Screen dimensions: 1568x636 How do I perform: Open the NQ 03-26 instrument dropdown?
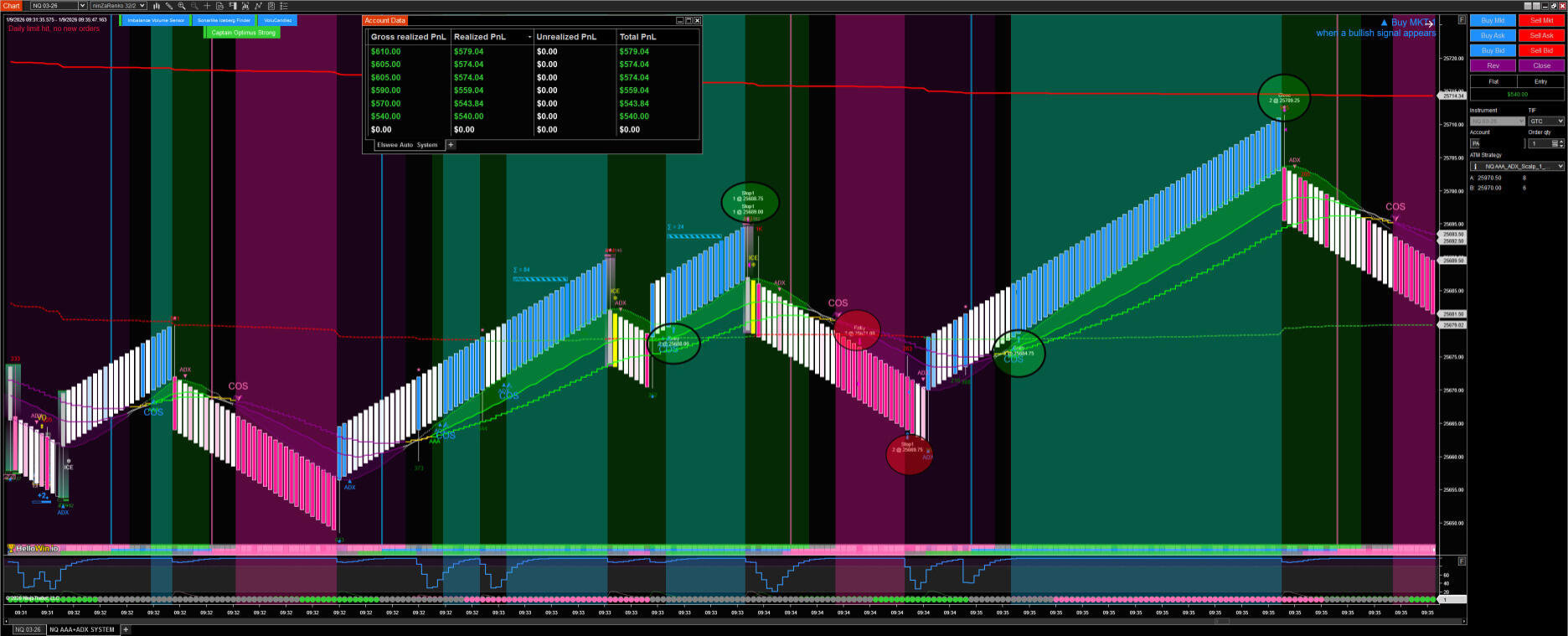[59, 6]
